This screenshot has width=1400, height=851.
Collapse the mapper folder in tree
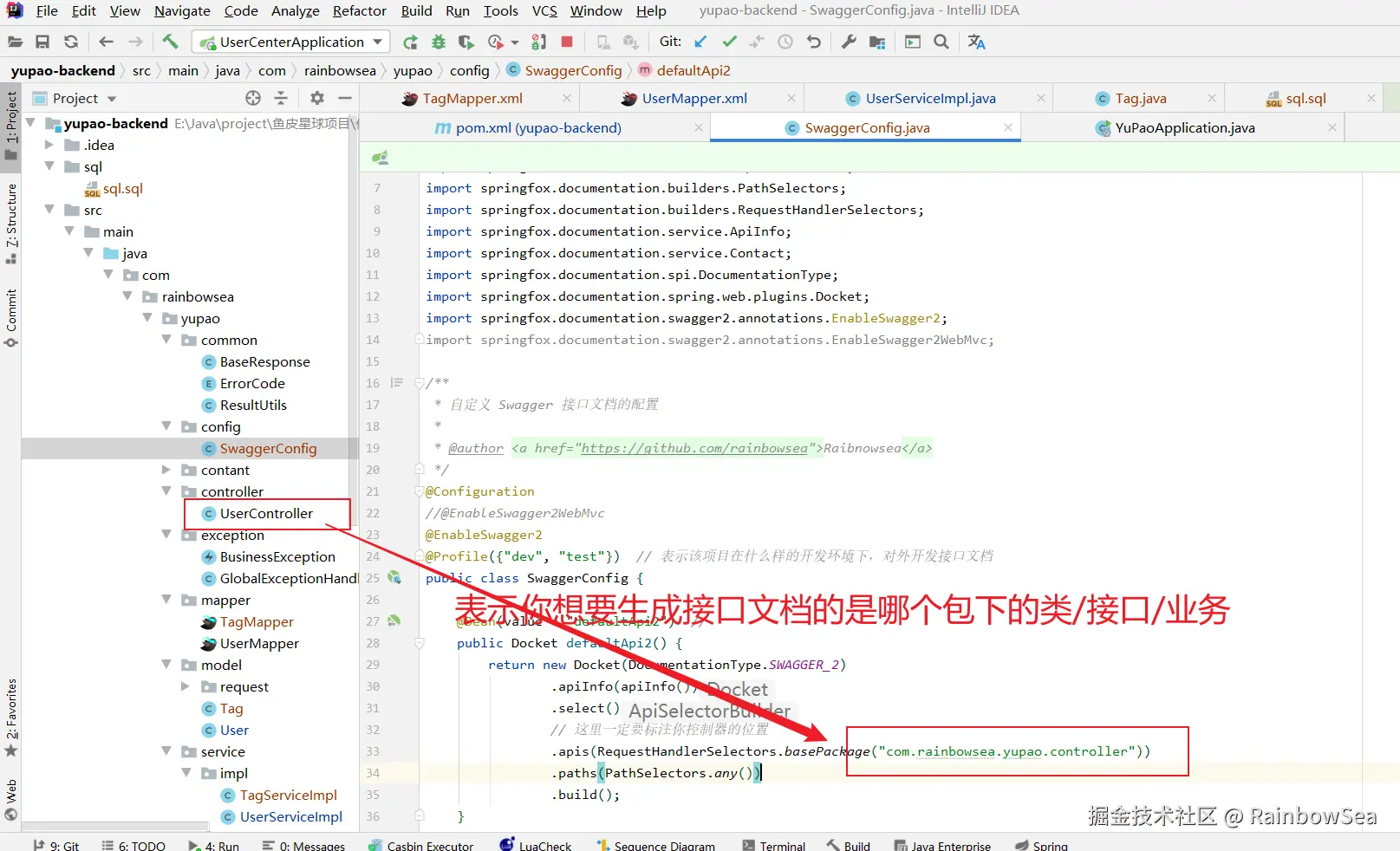click(166, 600)
